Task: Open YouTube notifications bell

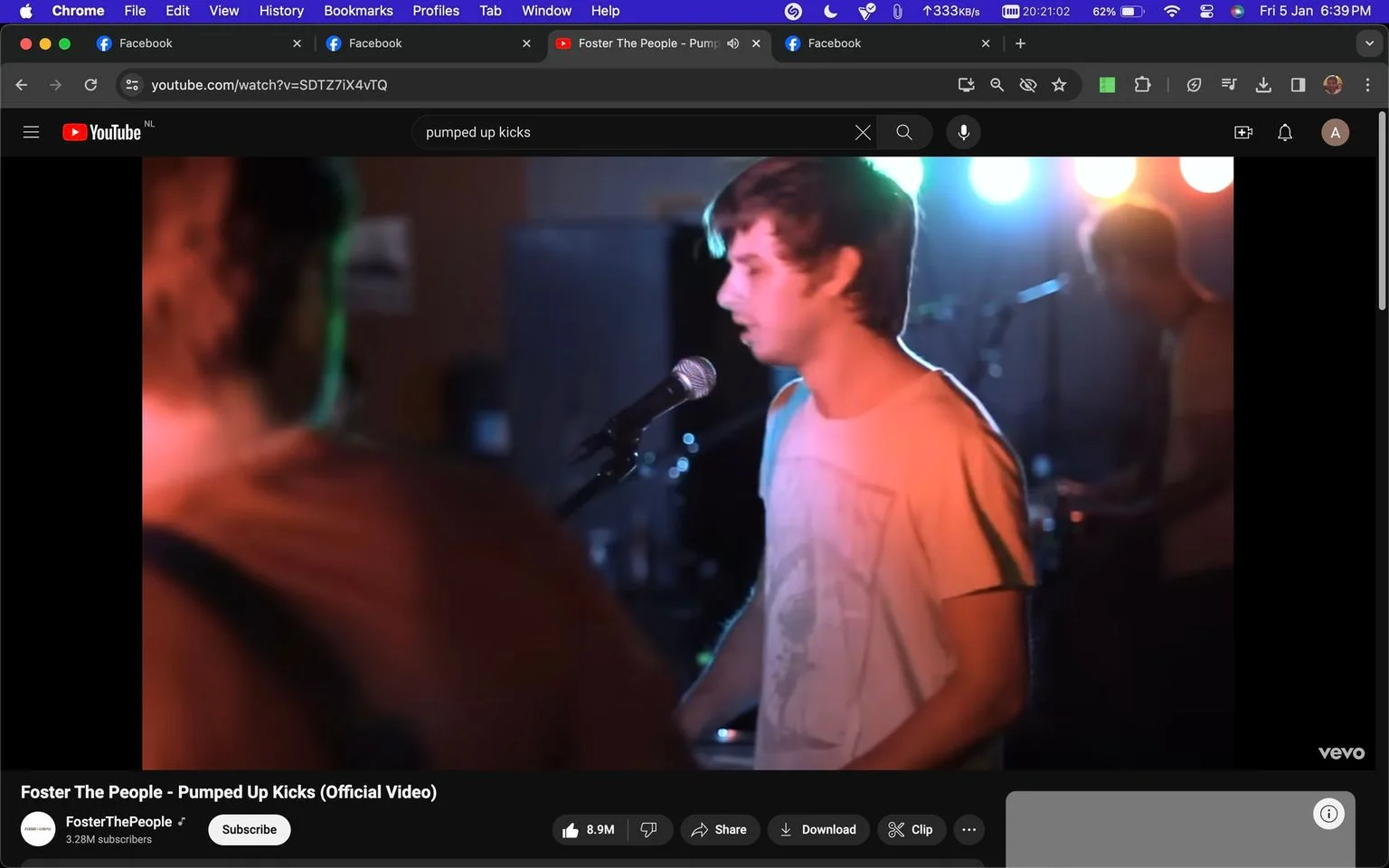Action: coord(1284,132)
